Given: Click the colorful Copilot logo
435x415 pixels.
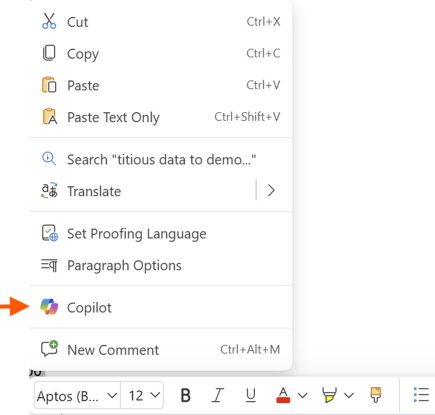Looking at the screenshot, I should [x=49, y=307].
